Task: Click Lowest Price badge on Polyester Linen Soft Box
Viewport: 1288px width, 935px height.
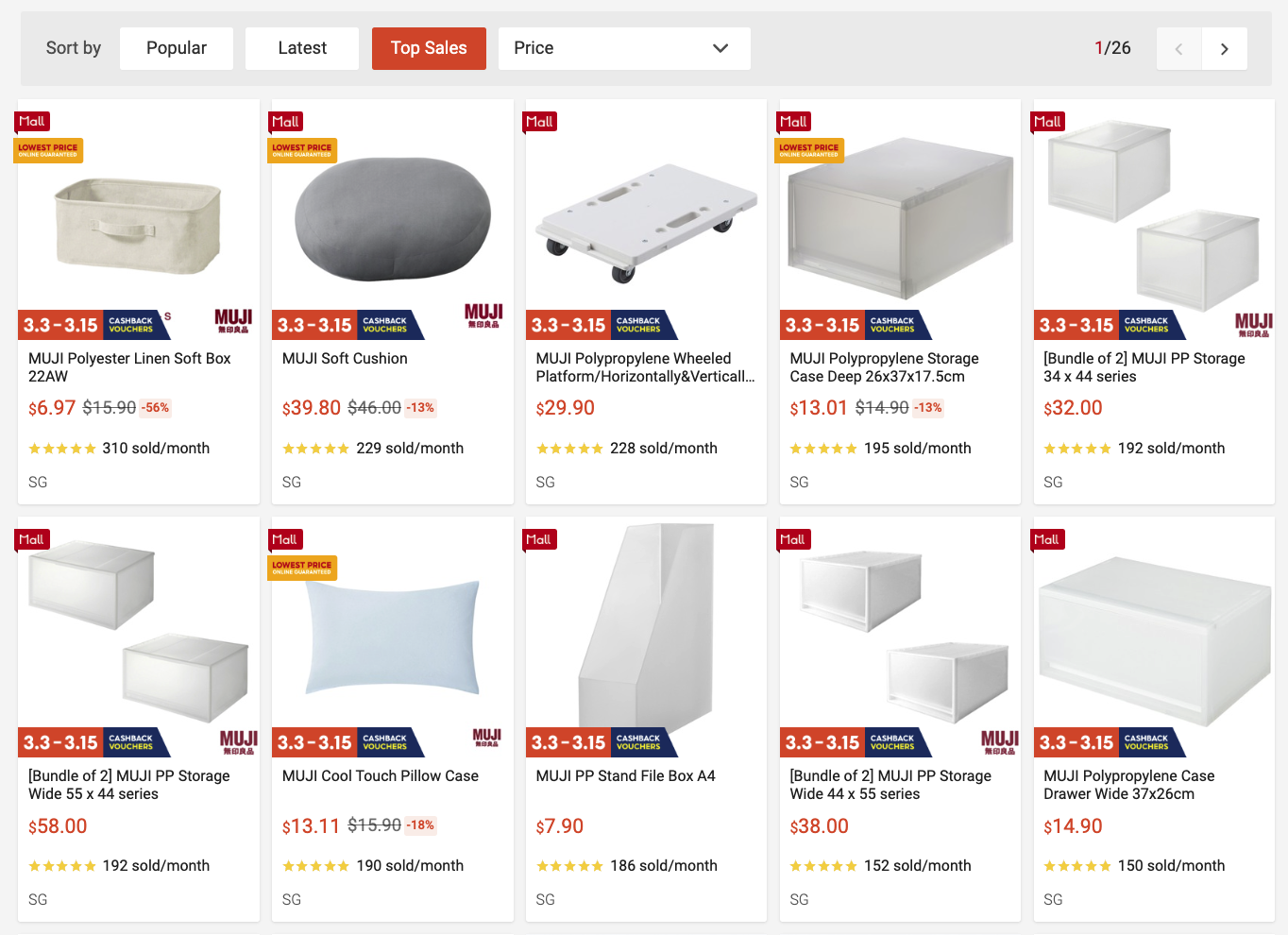Action: tap(48, 150)
